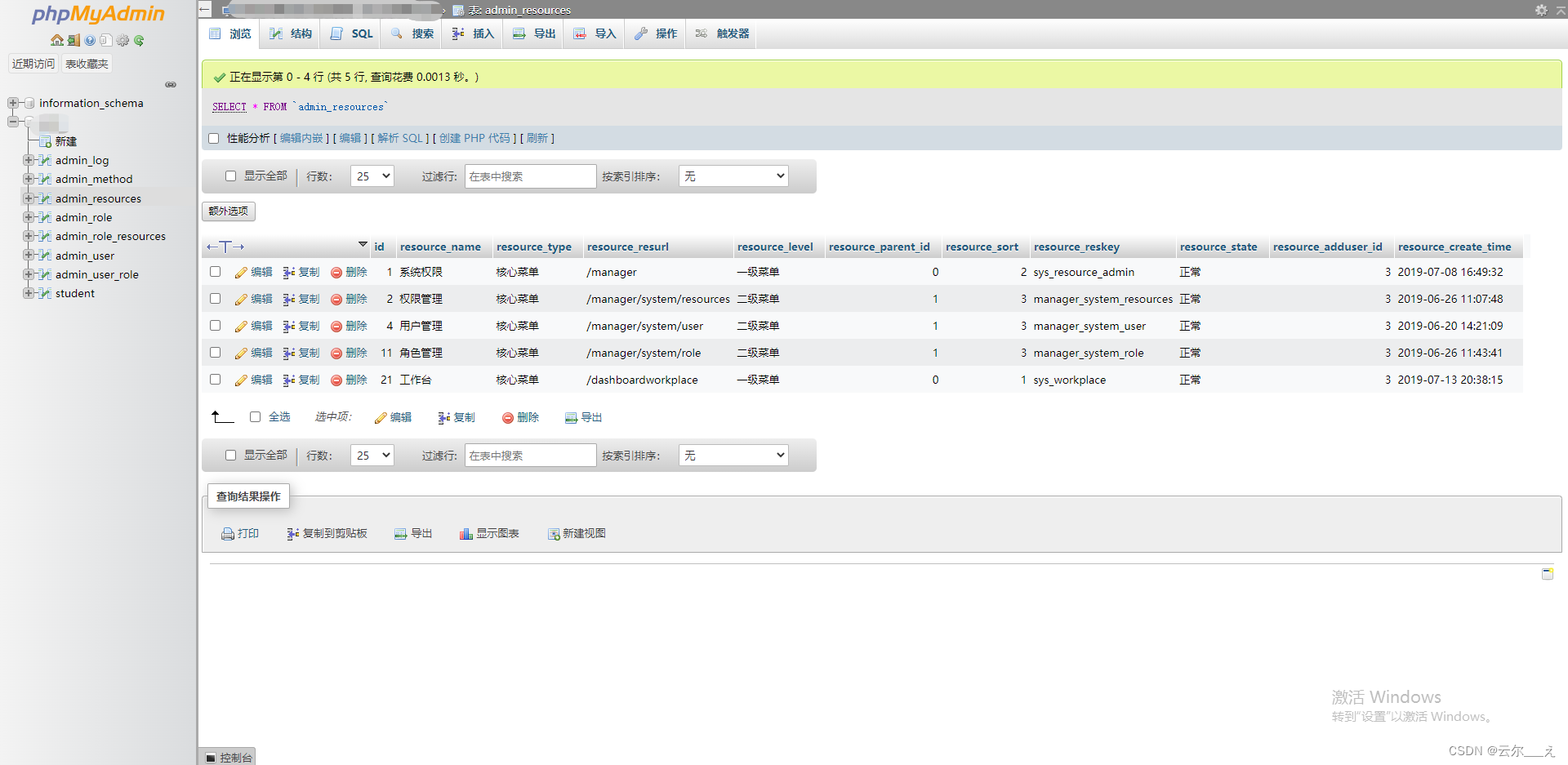
Task: Open the 导出 export tab
Action: pos(534,33)
